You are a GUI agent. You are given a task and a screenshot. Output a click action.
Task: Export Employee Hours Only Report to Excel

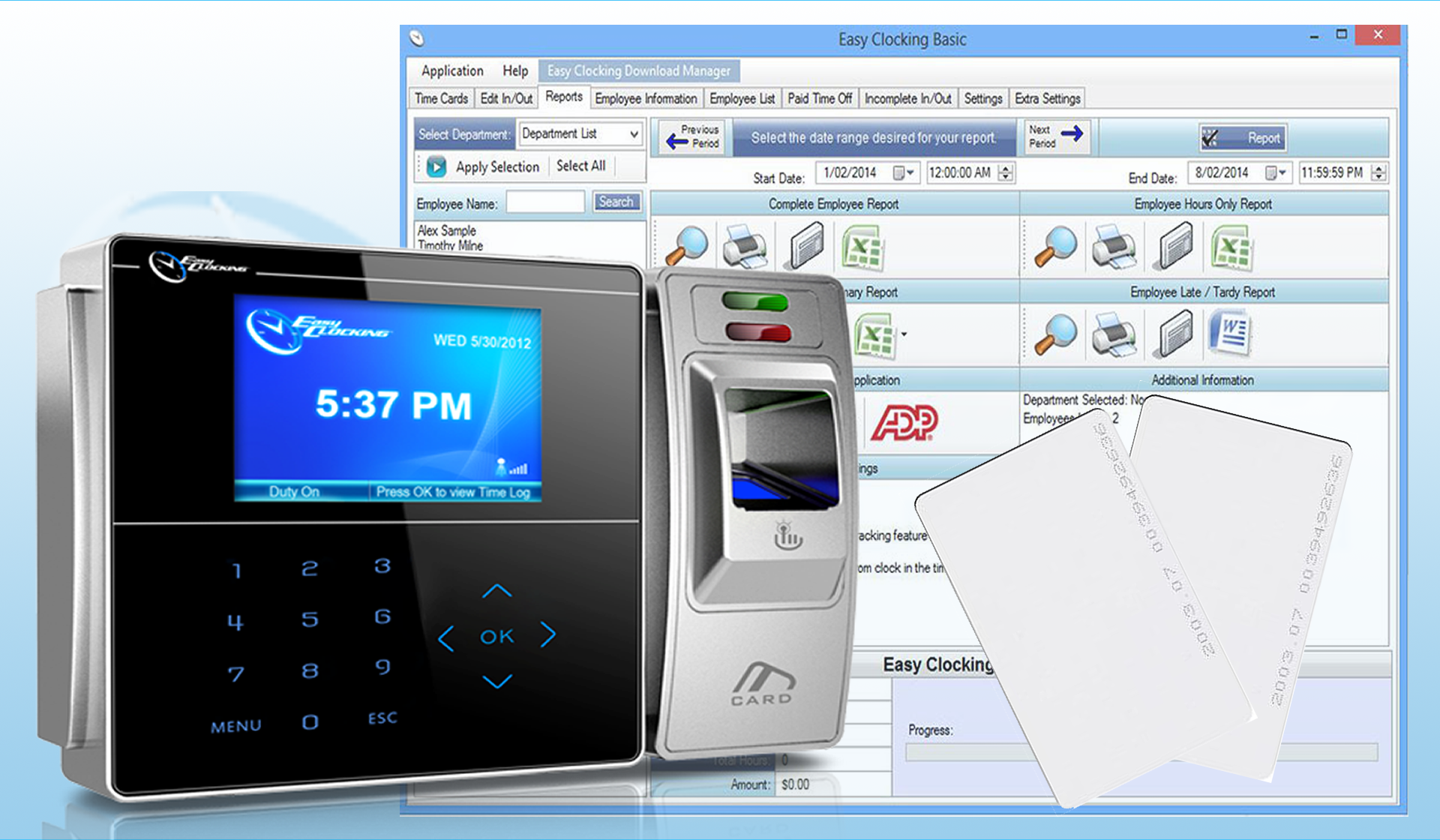click(x=1232, y=247)
